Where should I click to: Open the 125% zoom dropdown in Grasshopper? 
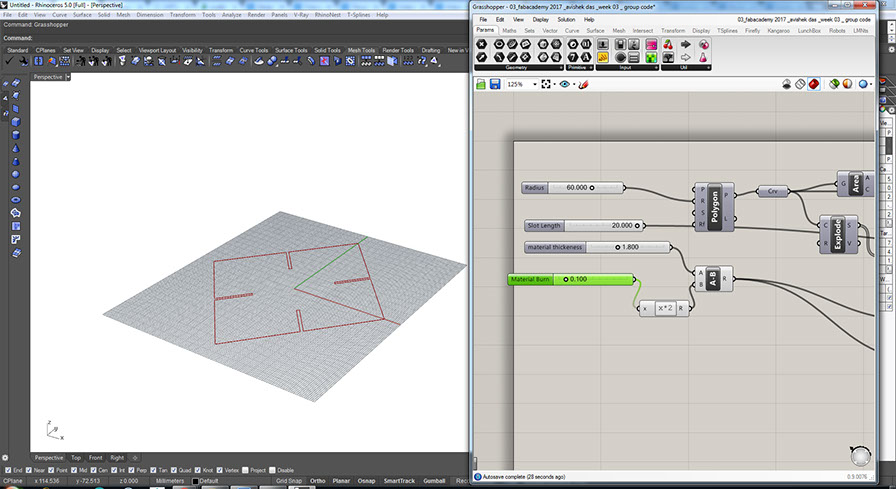(535, 85)
